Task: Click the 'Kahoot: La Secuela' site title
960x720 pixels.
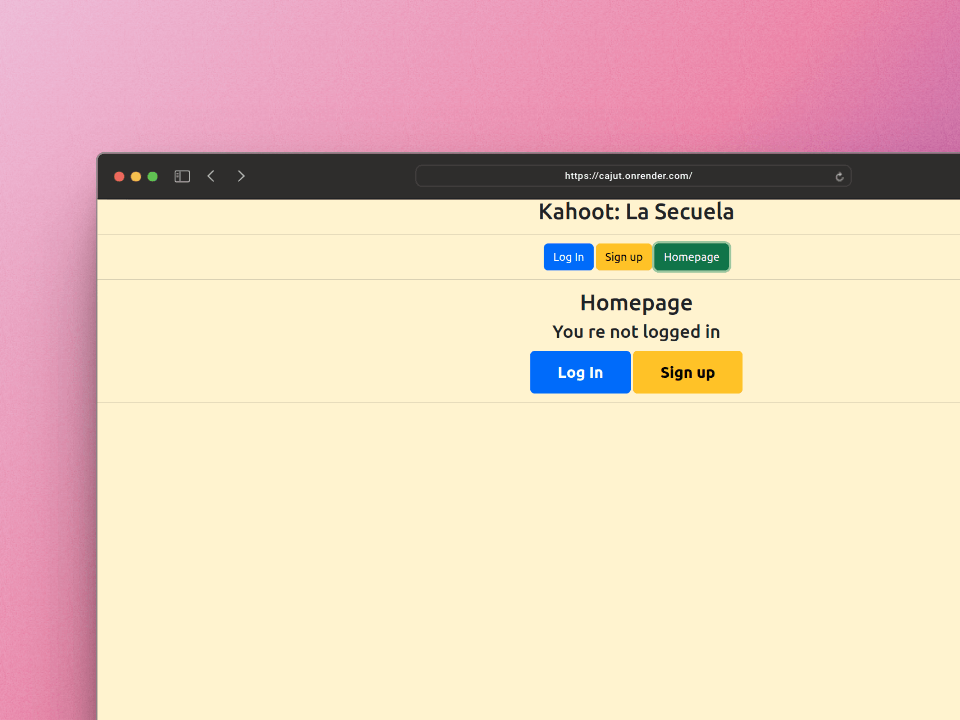Action: pyautogui.click(x=636, y=212)
